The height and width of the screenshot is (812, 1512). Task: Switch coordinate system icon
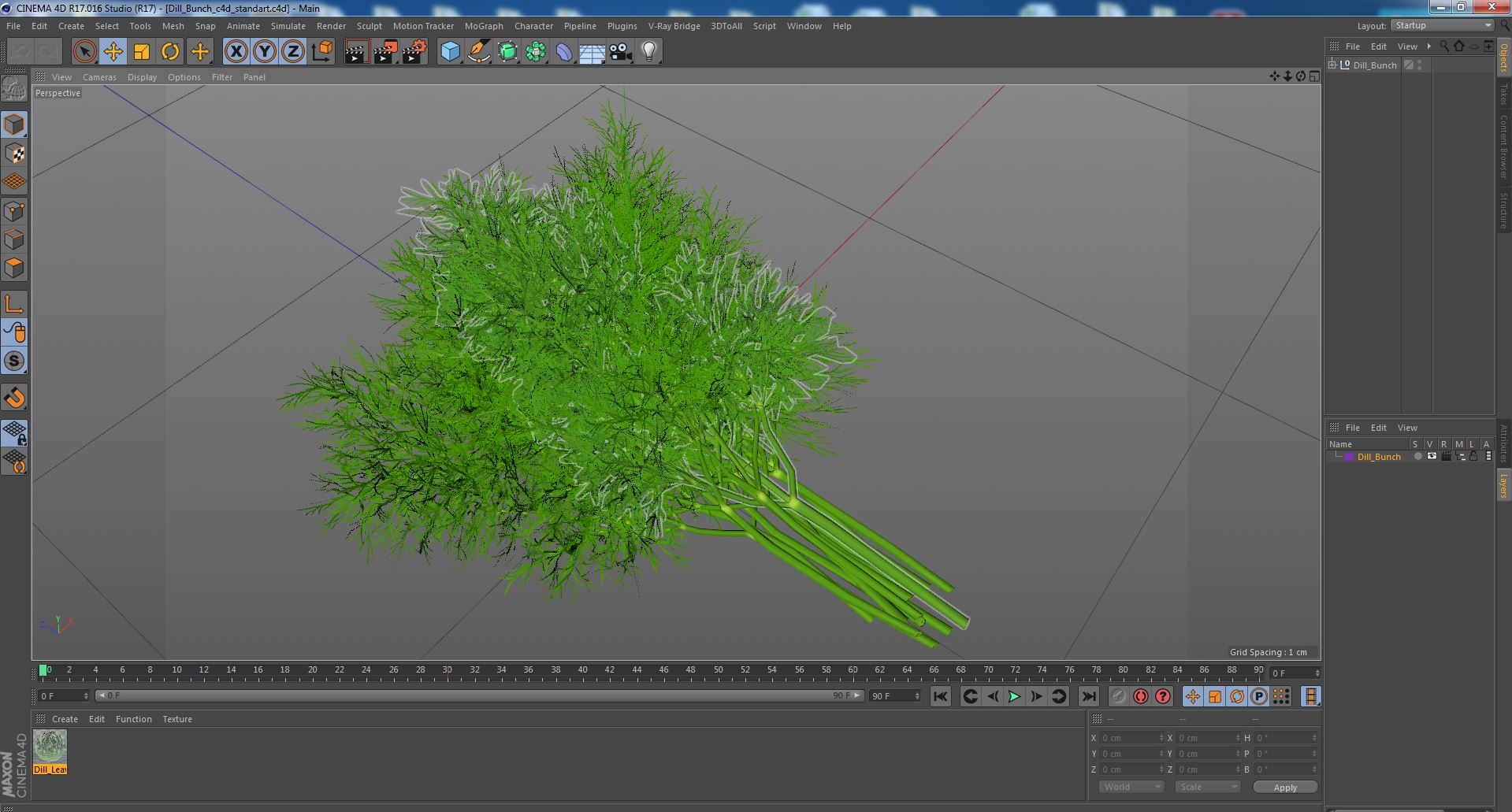(x=321, y=52)
